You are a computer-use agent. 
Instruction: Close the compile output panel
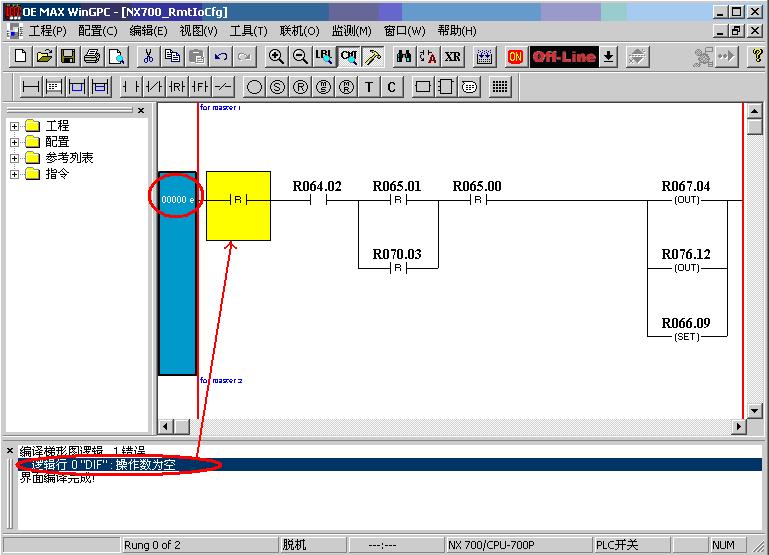(10, 450)
